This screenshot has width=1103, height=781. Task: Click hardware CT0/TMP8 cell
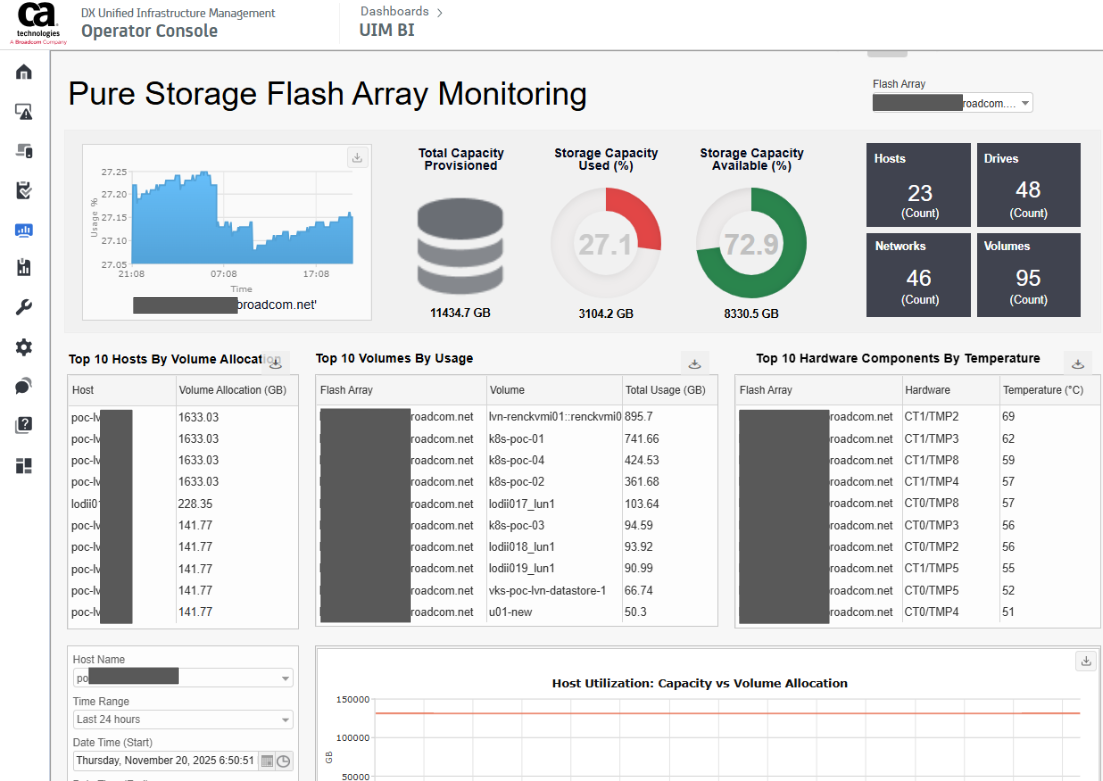pyautogui.click(x=931, y=504)
